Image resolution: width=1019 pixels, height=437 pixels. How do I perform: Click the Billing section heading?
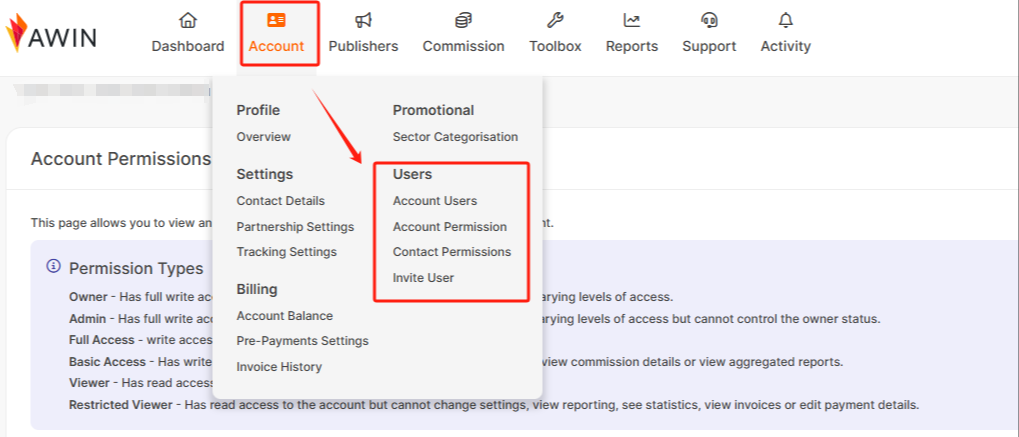point(257,289)
